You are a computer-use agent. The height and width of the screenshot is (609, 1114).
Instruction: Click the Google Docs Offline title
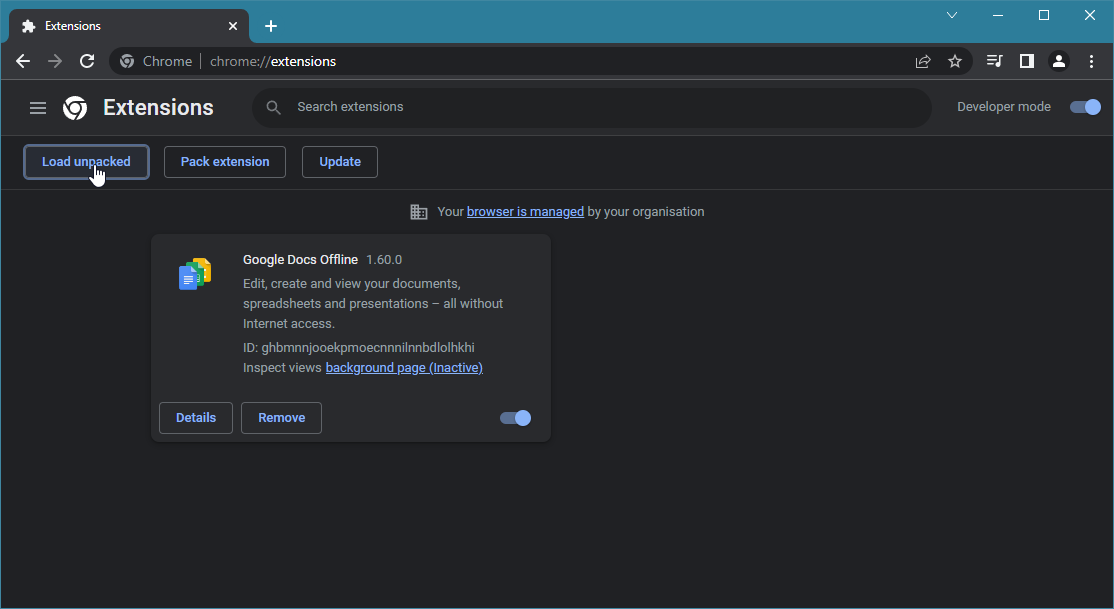301,259
